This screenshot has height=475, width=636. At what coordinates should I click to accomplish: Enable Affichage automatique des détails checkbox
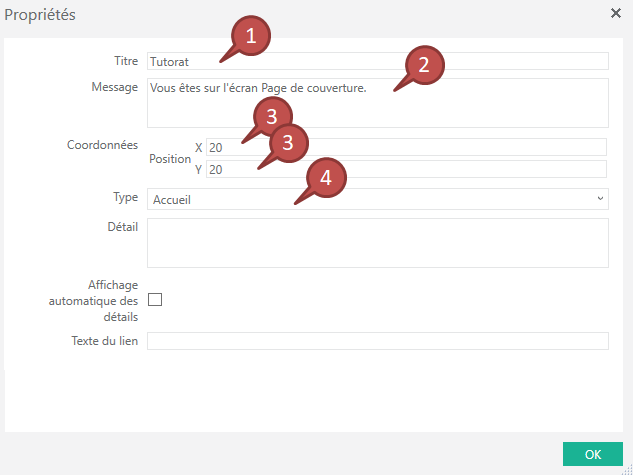click(x=155, y=299)
